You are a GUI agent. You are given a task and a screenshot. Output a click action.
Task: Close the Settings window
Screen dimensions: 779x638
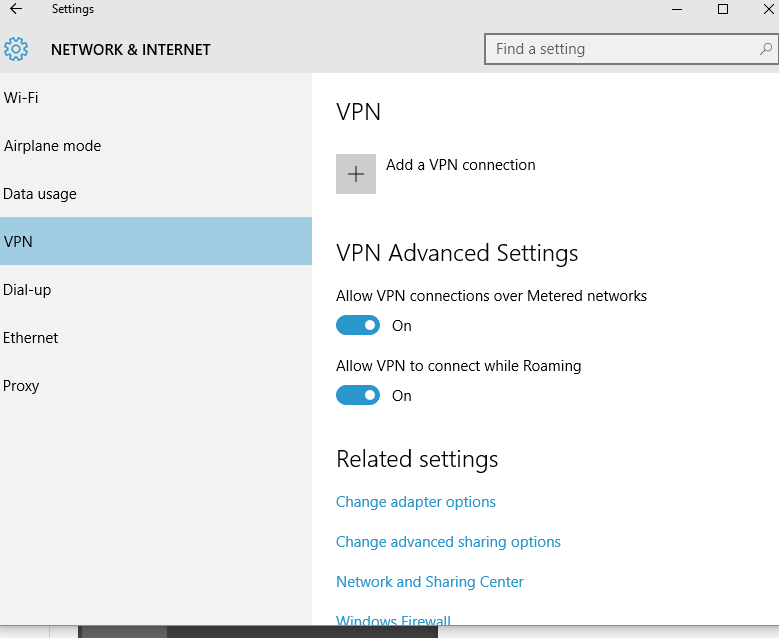766,9
